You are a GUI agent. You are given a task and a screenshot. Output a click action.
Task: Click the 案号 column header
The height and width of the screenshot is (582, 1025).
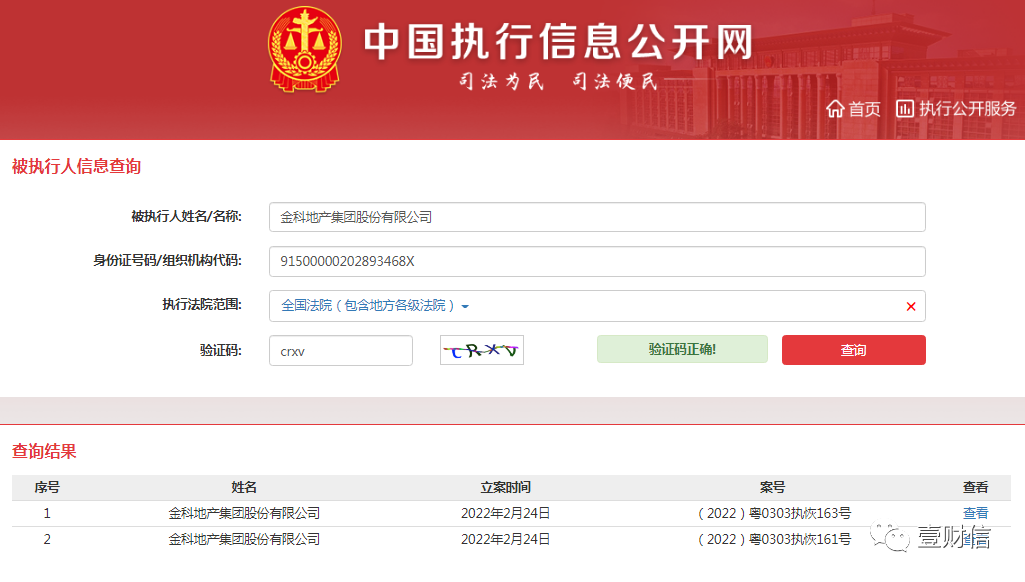(772, 487)
